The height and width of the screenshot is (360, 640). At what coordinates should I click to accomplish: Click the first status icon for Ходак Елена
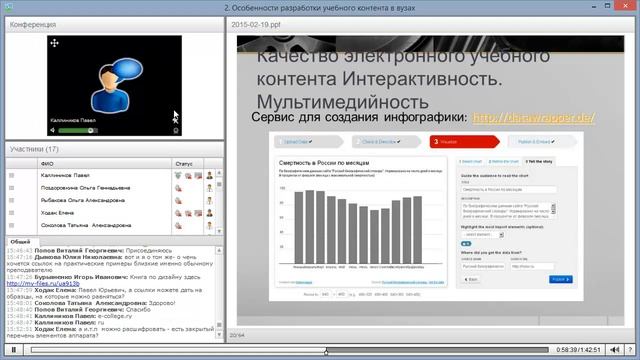(x=178, y=213)
